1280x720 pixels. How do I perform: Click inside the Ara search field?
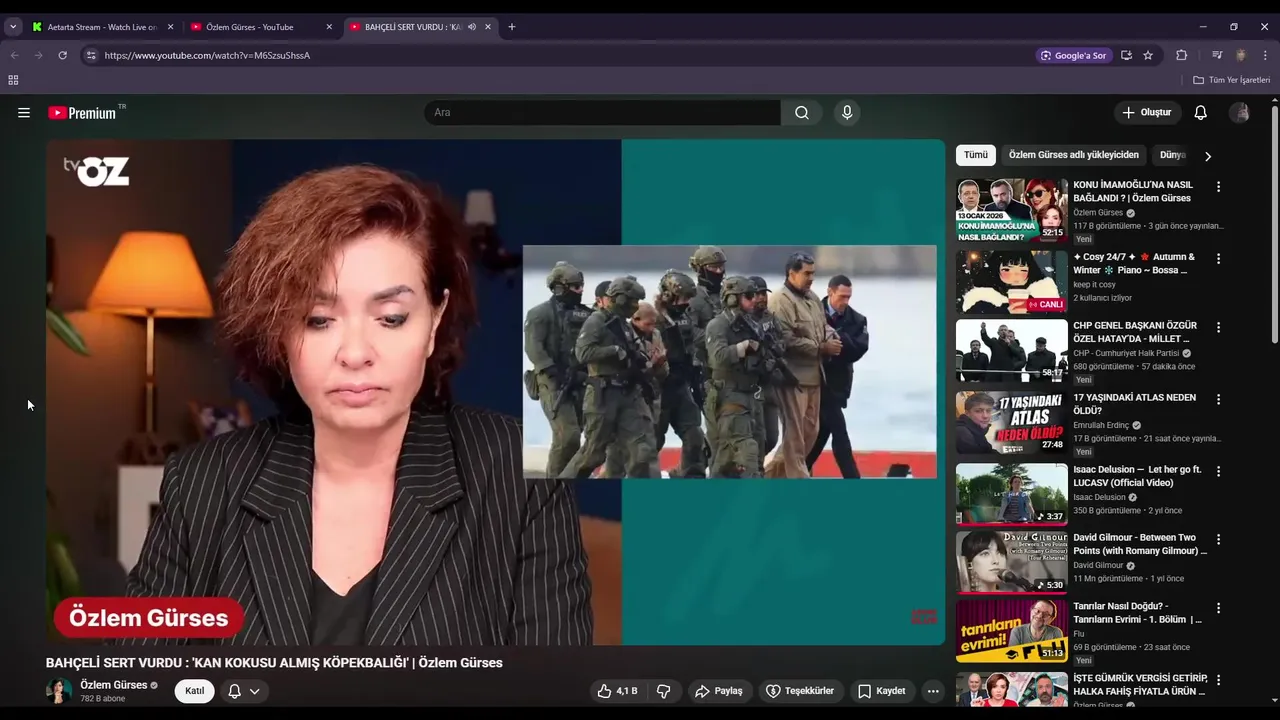pyautogui.click(x=603, y=113)
